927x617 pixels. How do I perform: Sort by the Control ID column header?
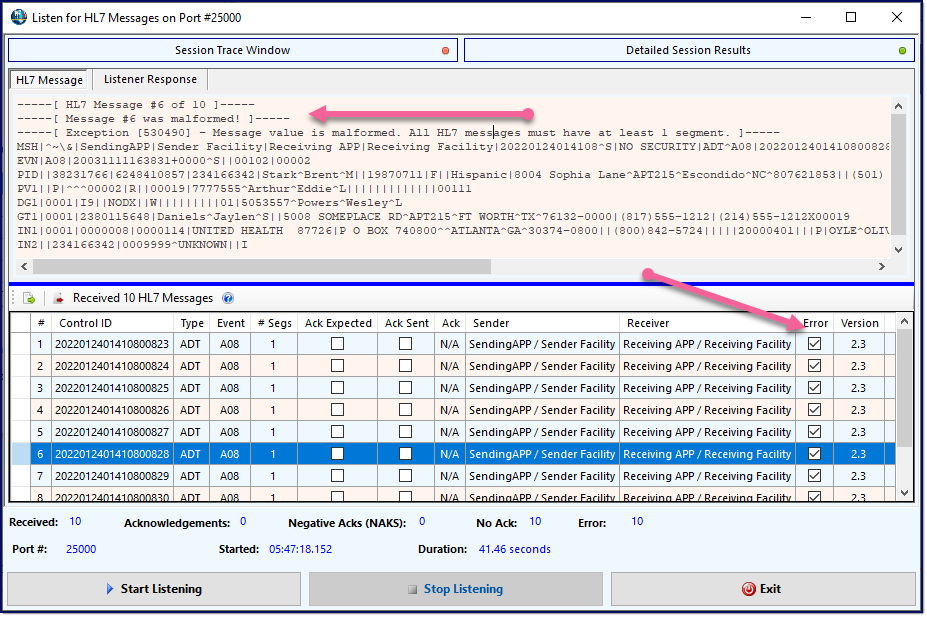pos(112,323)
